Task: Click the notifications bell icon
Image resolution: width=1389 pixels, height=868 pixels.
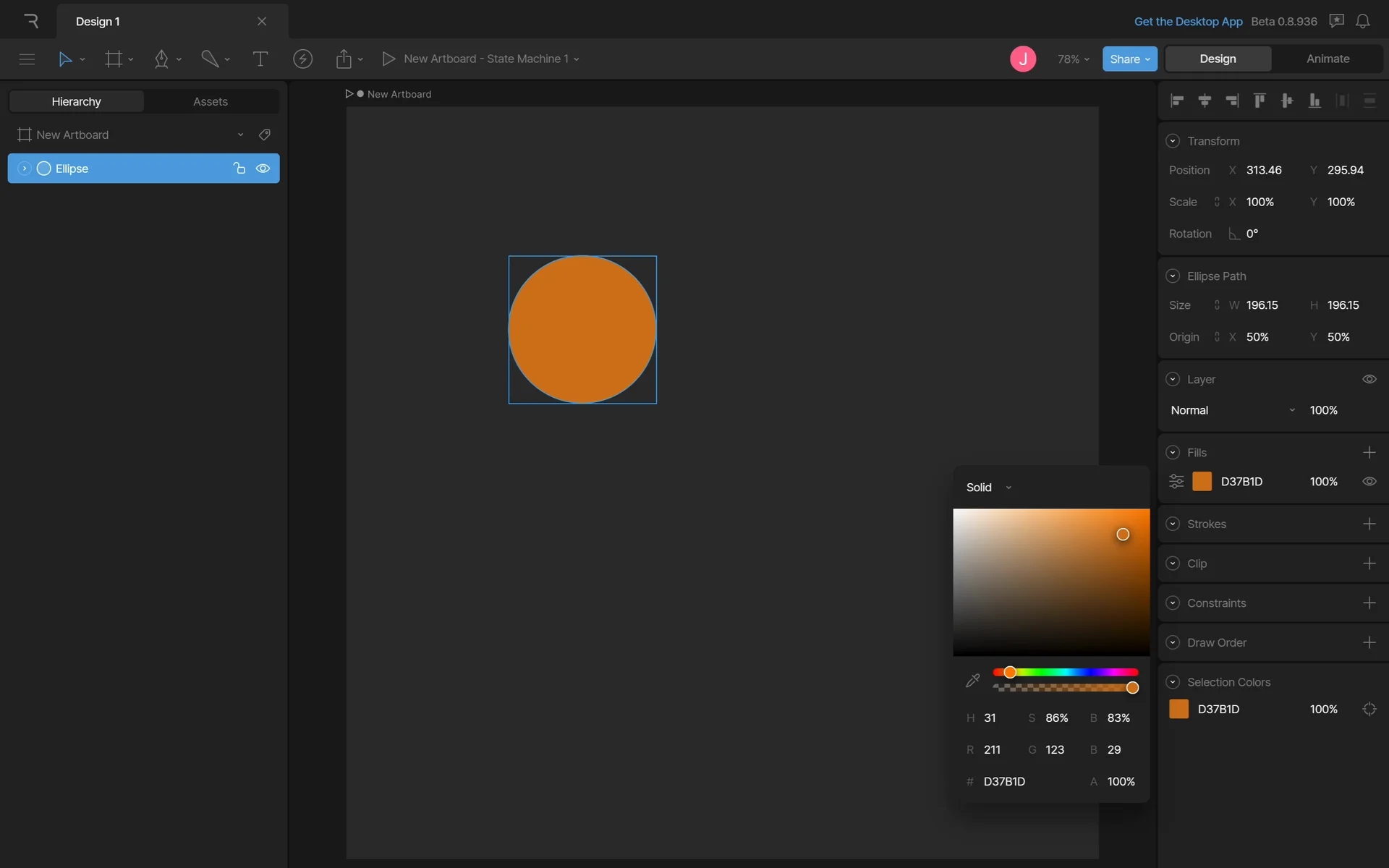Action: coord(1362,22)
